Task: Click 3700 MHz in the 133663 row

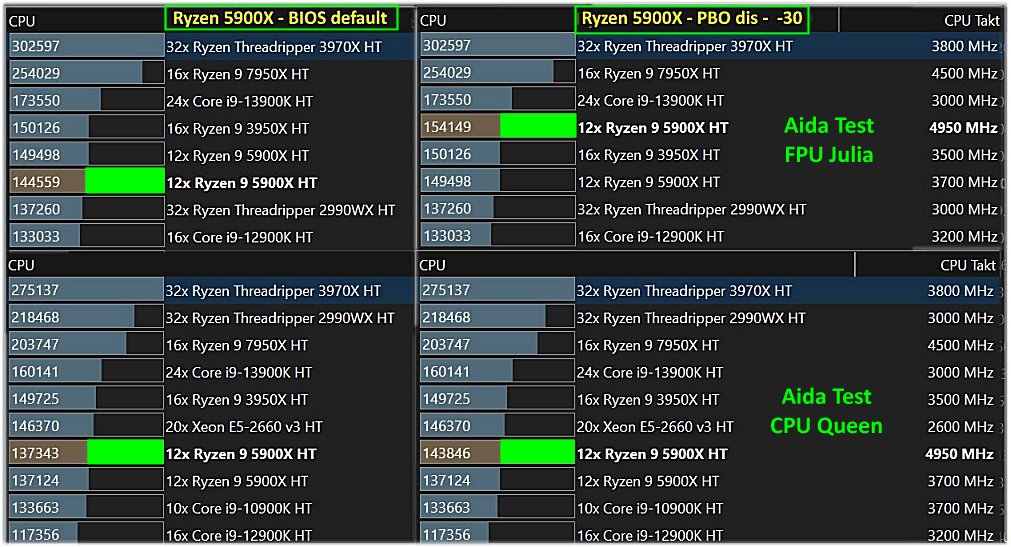Action: click(x=961, y=508)
